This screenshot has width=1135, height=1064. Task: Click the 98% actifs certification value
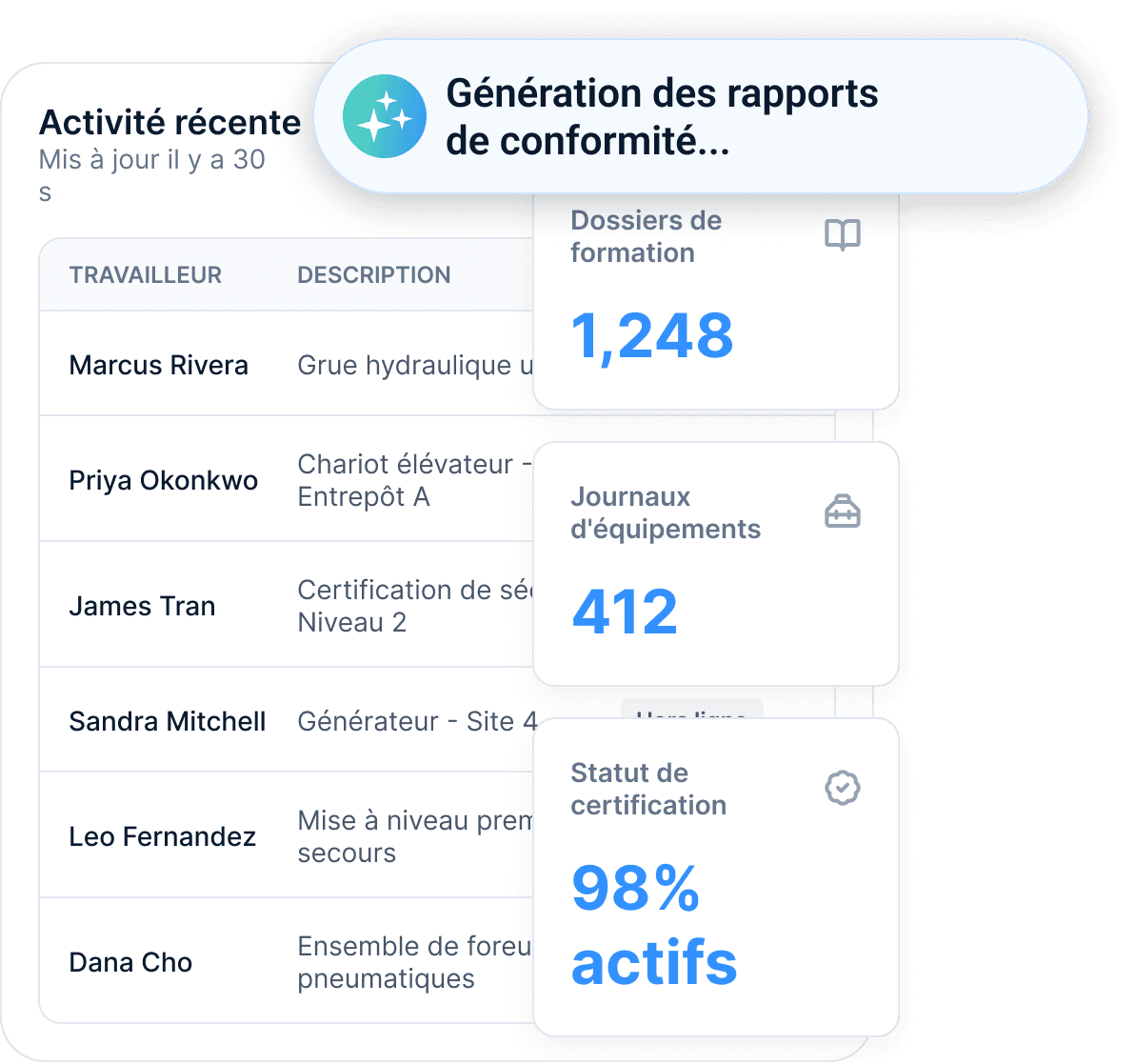pyautogui.click(x=654, y=925)
